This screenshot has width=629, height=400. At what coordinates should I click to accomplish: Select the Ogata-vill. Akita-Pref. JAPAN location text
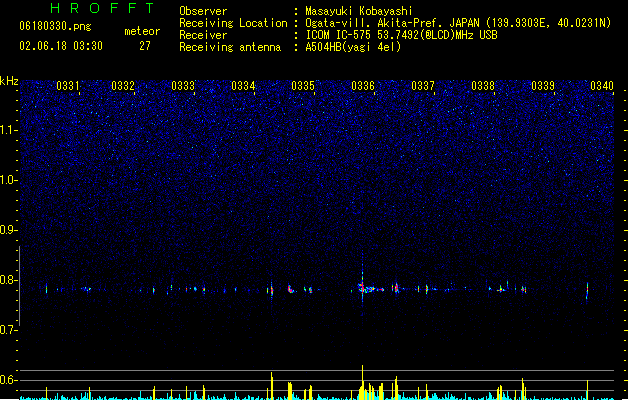coord(458,23)
